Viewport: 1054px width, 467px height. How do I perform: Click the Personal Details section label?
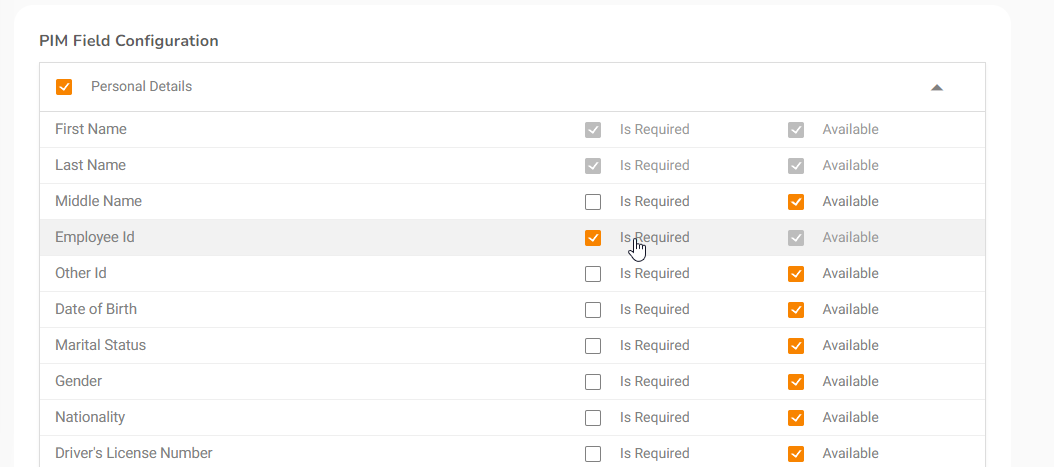click(141, 87)
